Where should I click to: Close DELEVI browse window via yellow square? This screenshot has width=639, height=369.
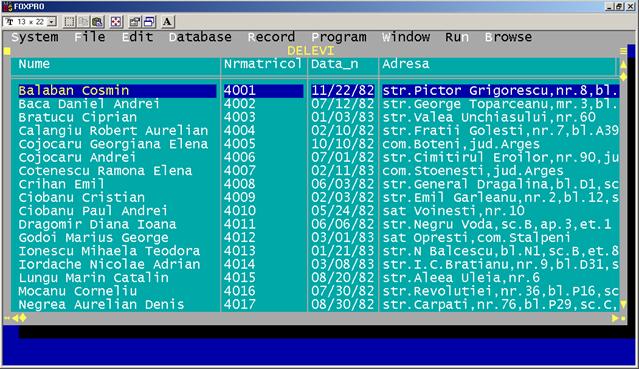[x=7, y=51]
